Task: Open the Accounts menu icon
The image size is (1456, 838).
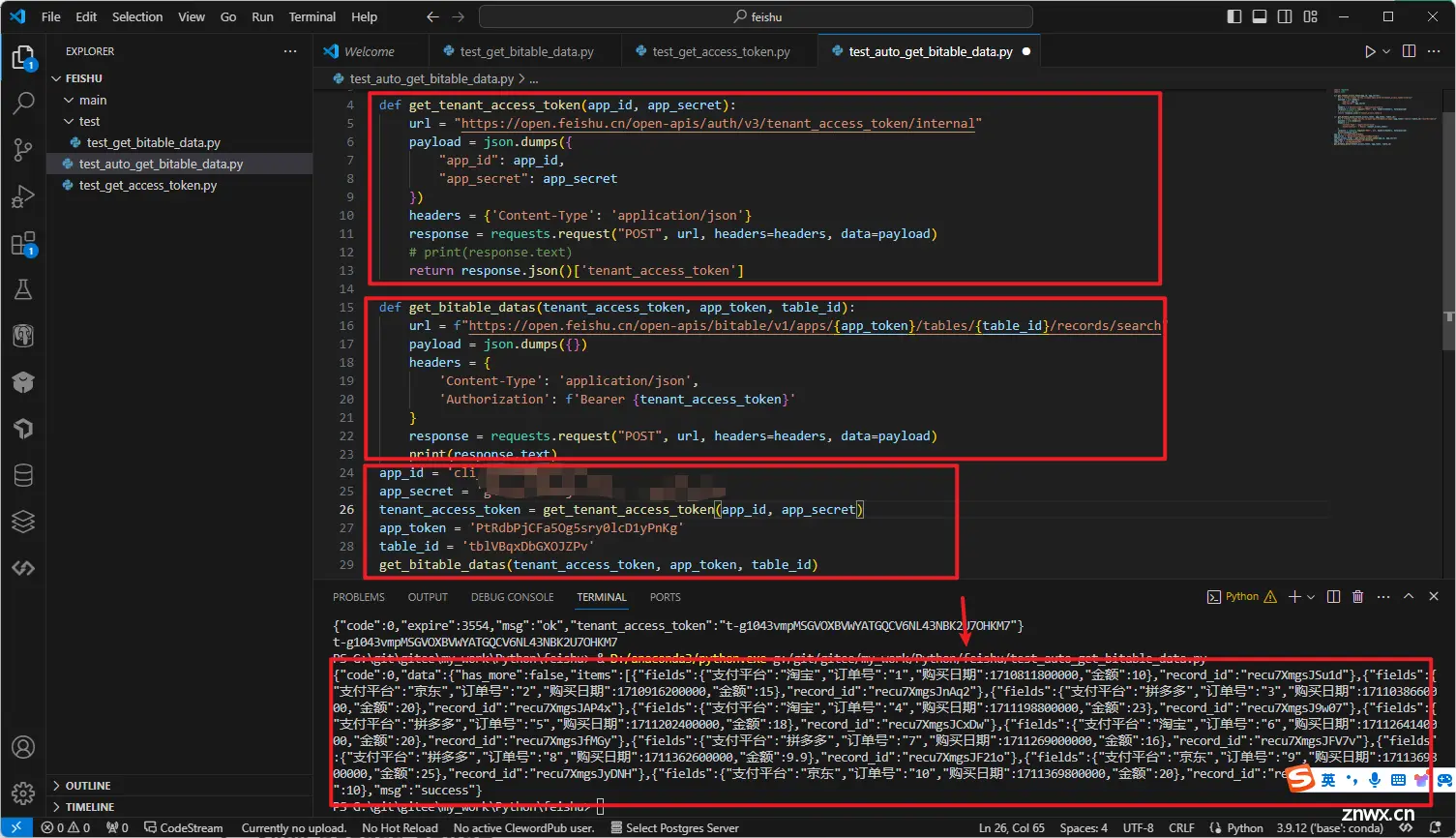Action: [x=23, y=747]
